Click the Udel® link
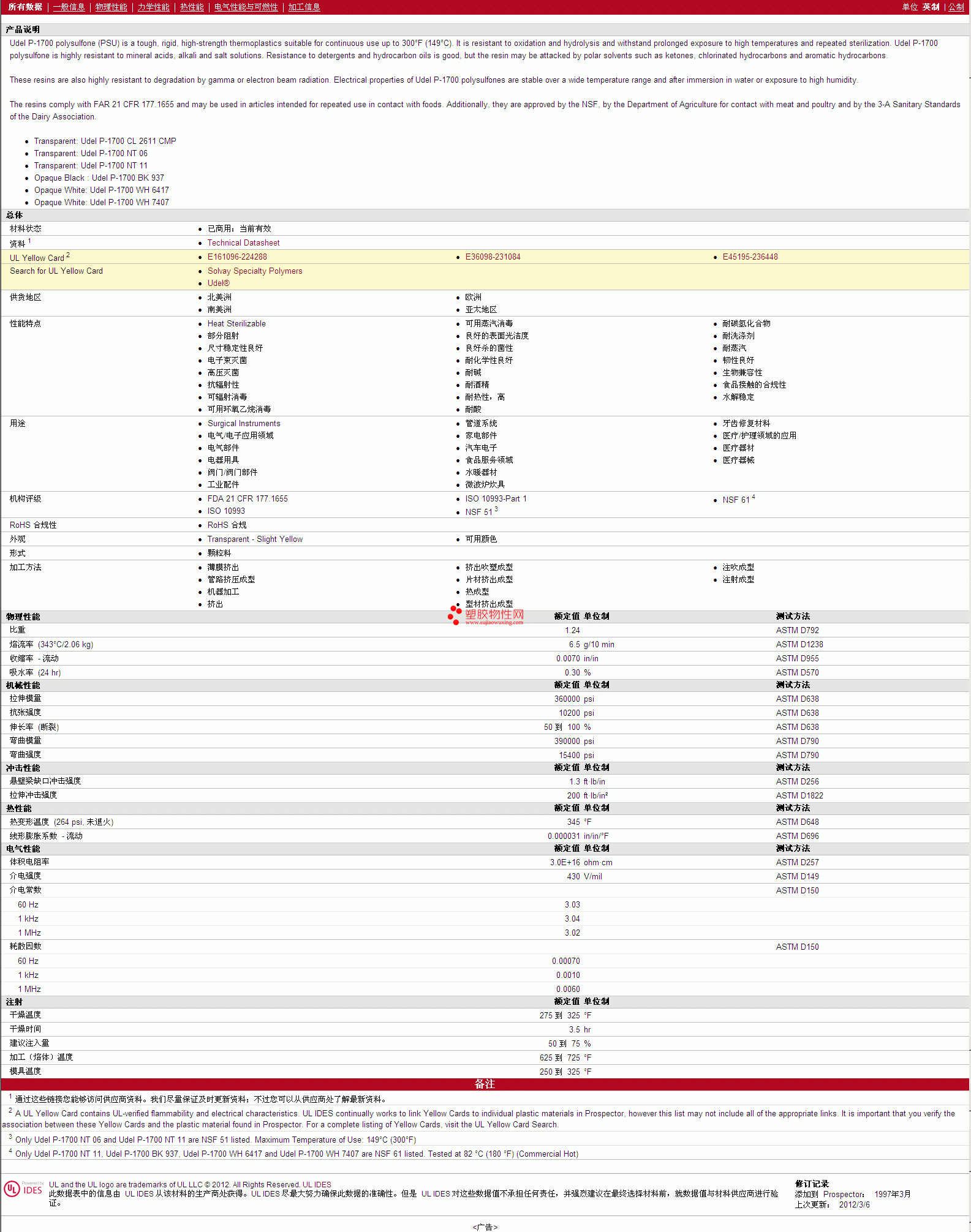 click(x=218, y=284)
